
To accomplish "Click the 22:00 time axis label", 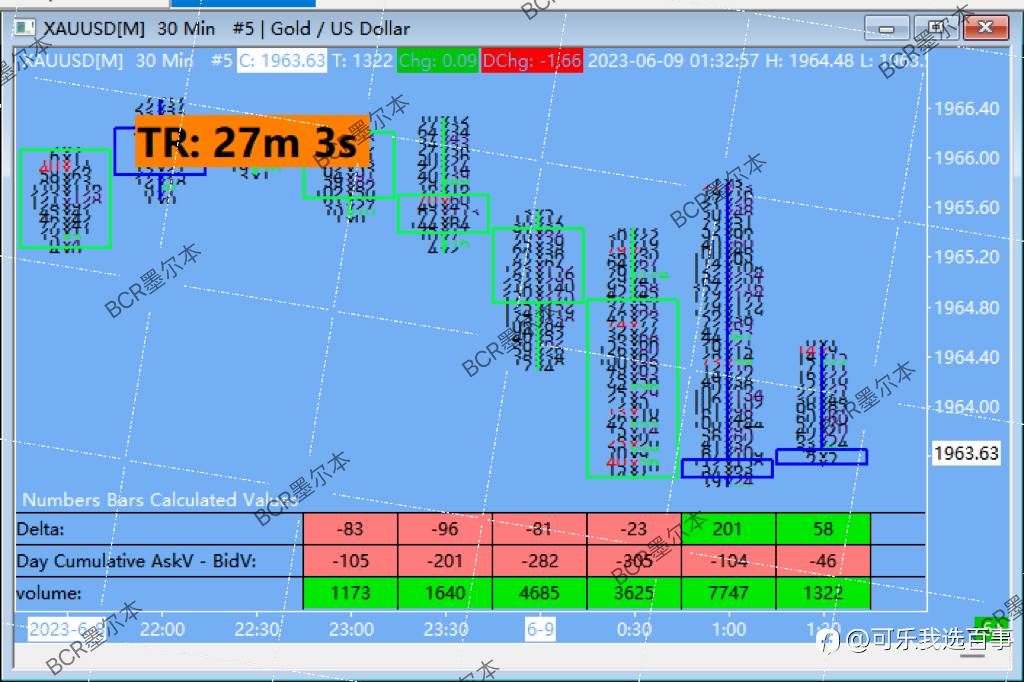I will click(x=163, y=629).
